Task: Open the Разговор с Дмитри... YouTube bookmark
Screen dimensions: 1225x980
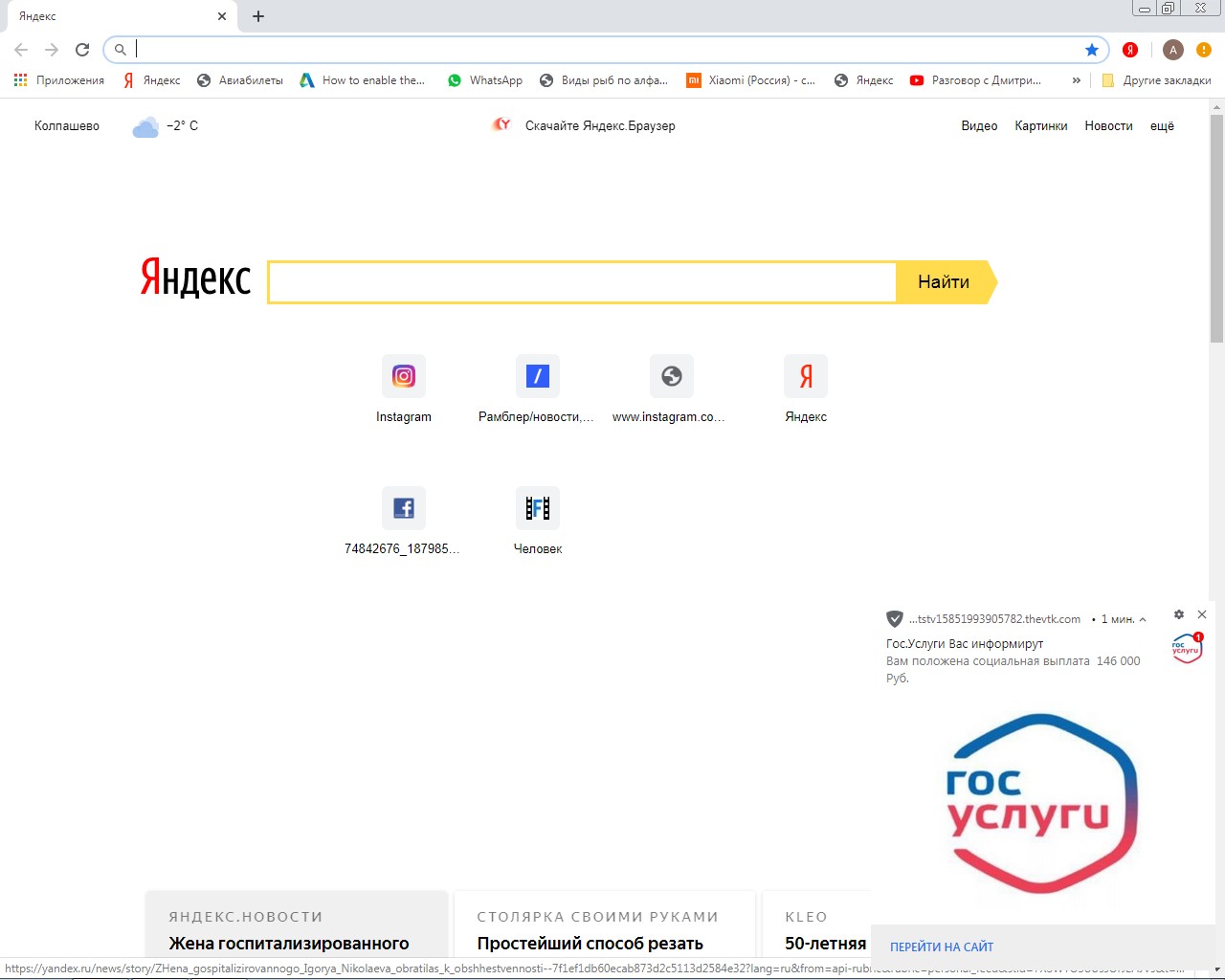Action: (x=975, y=80)
